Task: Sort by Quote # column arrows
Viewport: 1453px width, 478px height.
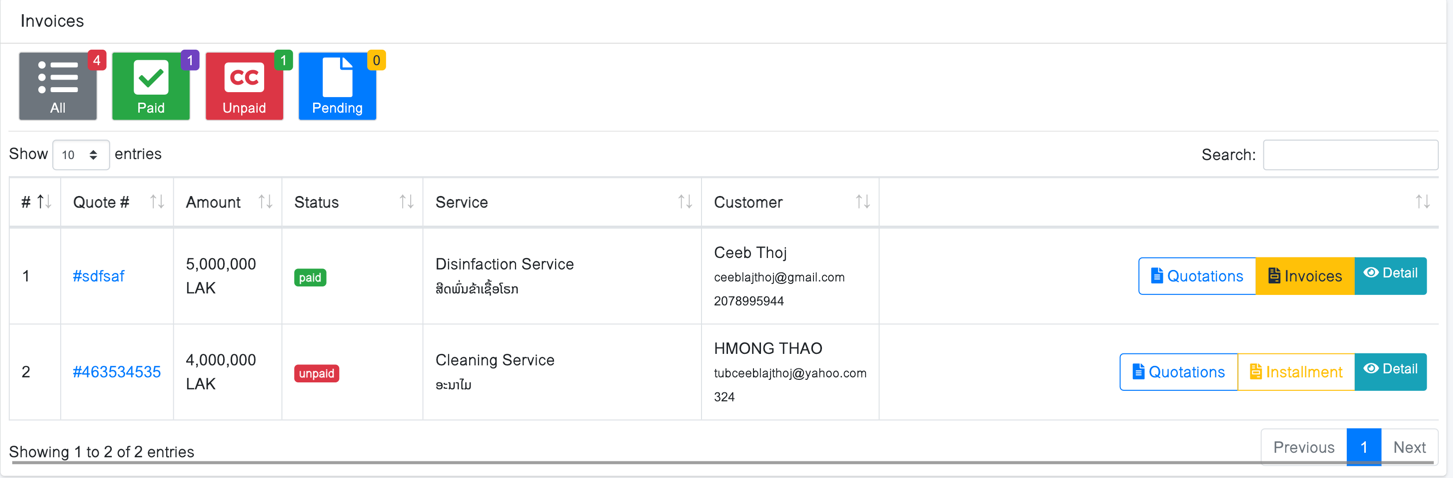Action: [x=157, y=202]
